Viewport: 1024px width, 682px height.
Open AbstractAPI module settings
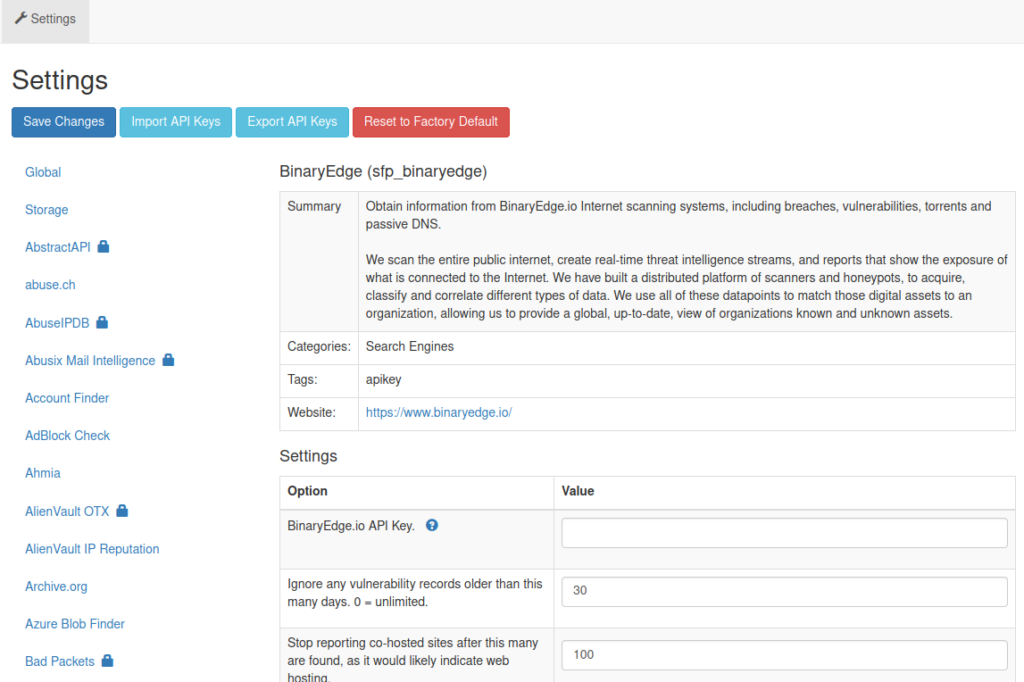(57, 247)
